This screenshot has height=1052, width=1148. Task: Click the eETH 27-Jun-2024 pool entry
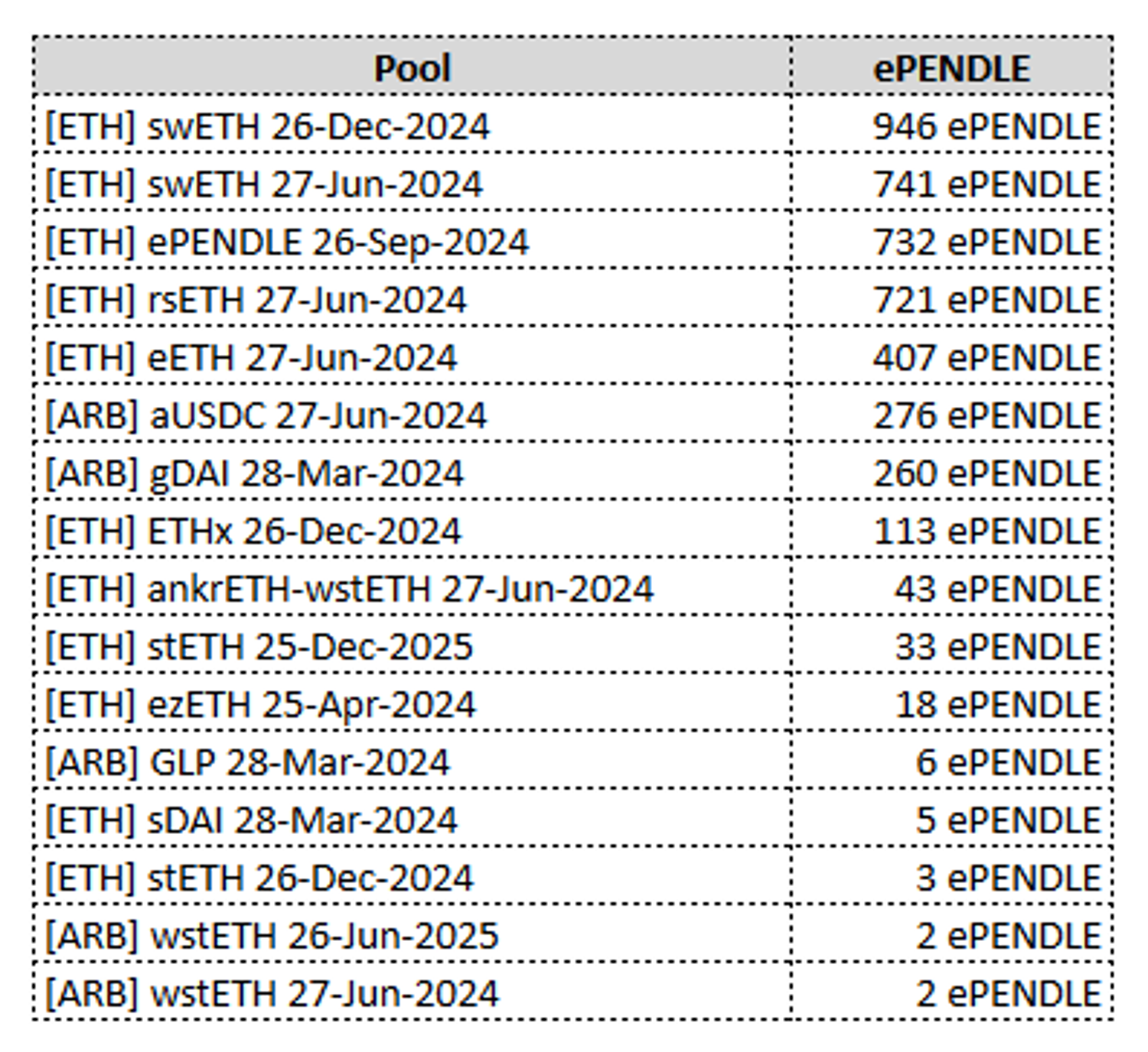(251, 358)
